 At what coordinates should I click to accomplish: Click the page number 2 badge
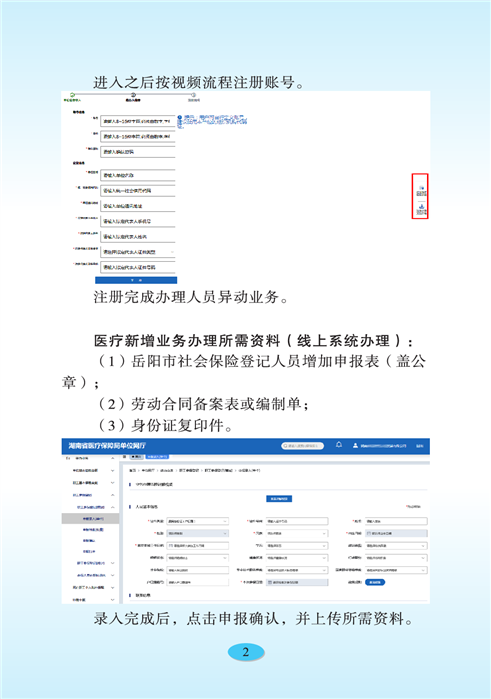coord(246,652)
